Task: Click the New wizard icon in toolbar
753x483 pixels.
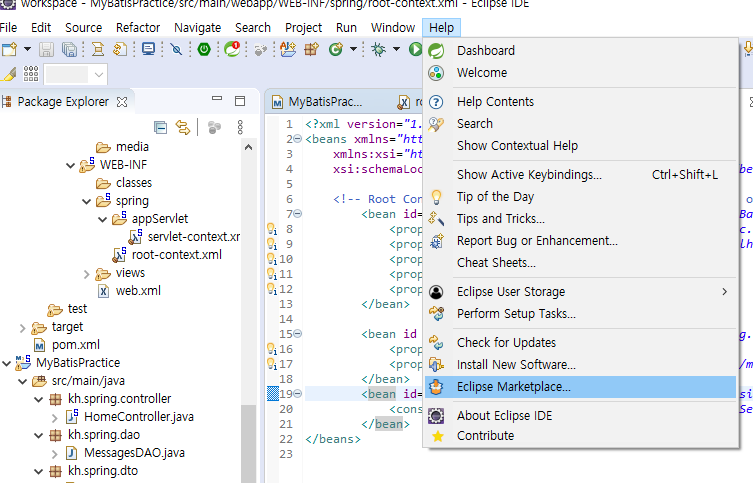Action: (10, 49)
